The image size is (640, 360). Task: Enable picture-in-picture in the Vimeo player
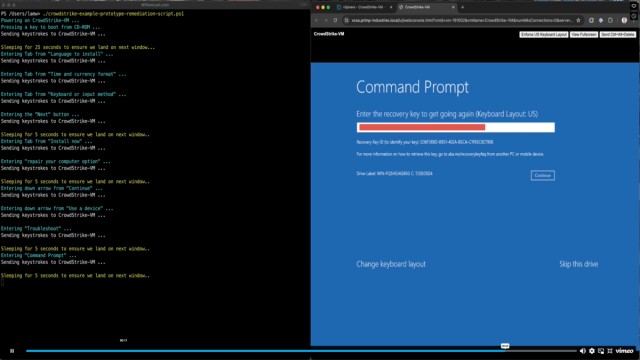(x=601, y=351)
